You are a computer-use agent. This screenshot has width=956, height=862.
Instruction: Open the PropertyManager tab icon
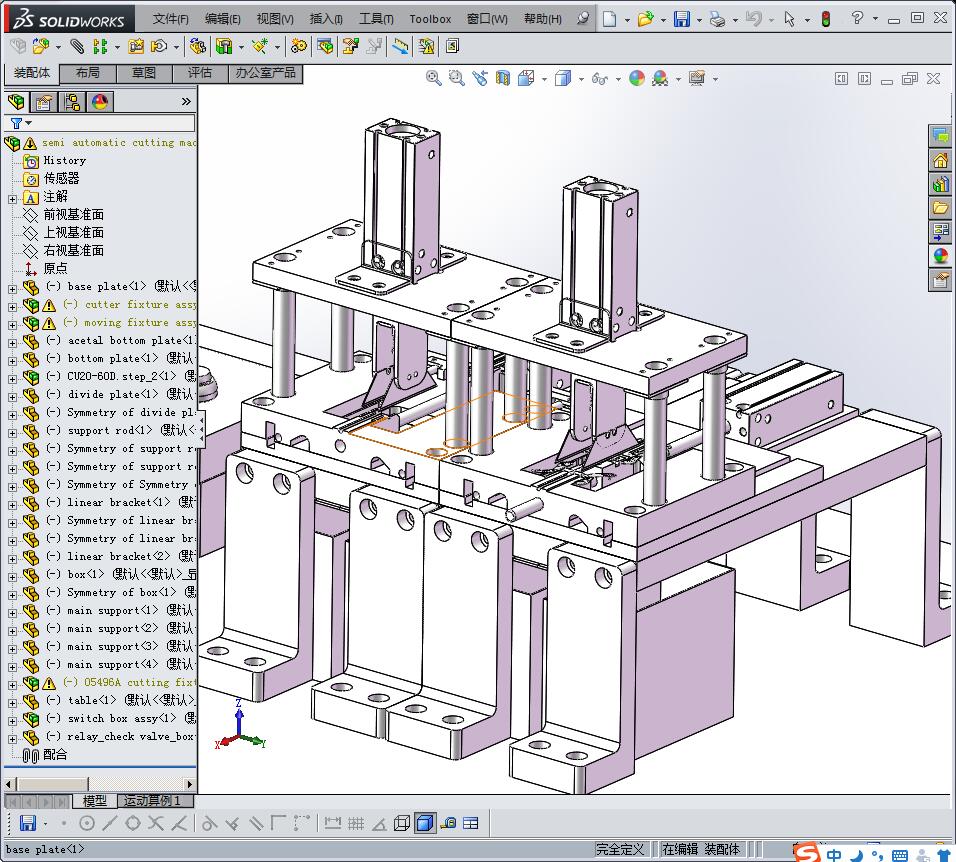click(44, 102)
